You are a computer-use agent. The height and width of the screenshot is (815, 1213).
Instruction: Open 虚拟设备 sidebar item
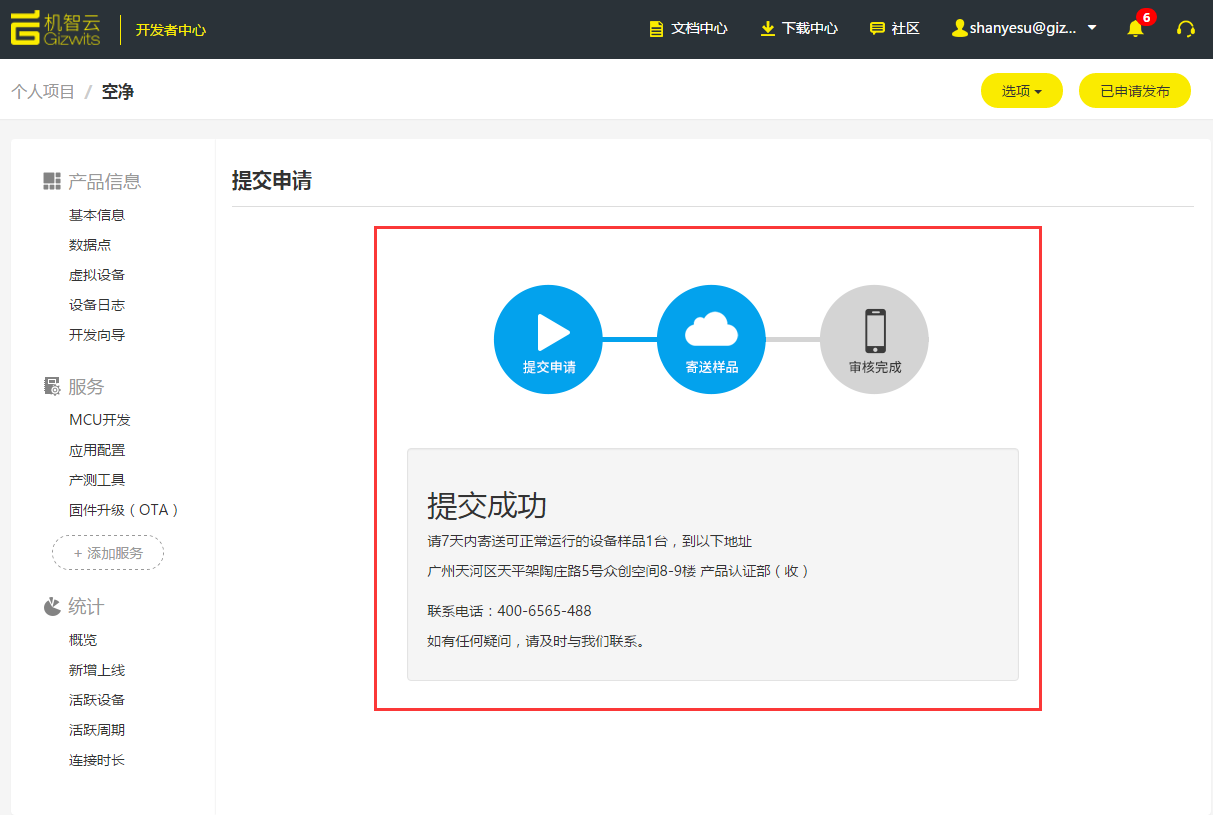[97, 275]
